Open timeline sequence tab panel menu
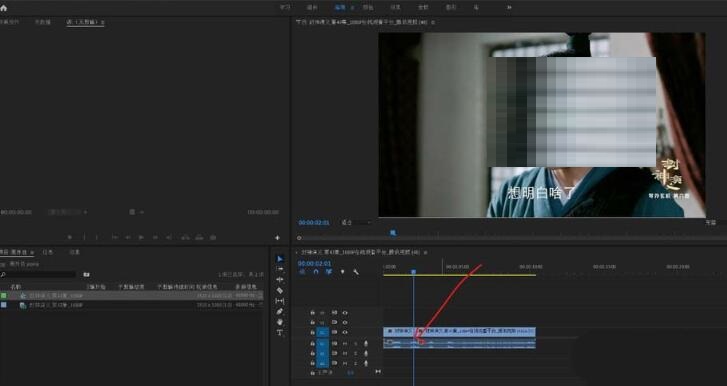Image resolution: width=727 pixels, height=386 pixels. 425,253
